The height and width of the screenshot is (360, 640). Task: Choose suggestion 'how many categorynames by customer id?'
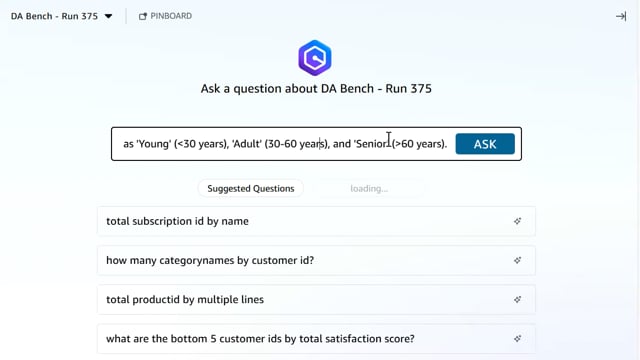[316, 260]
